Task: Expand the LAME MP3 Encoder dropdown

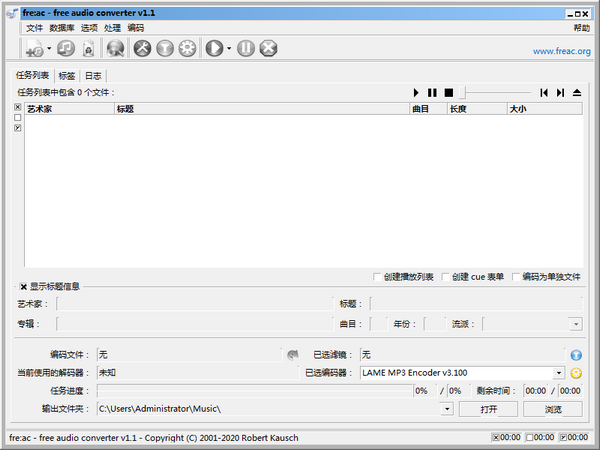Action: (x=559, y=373)
